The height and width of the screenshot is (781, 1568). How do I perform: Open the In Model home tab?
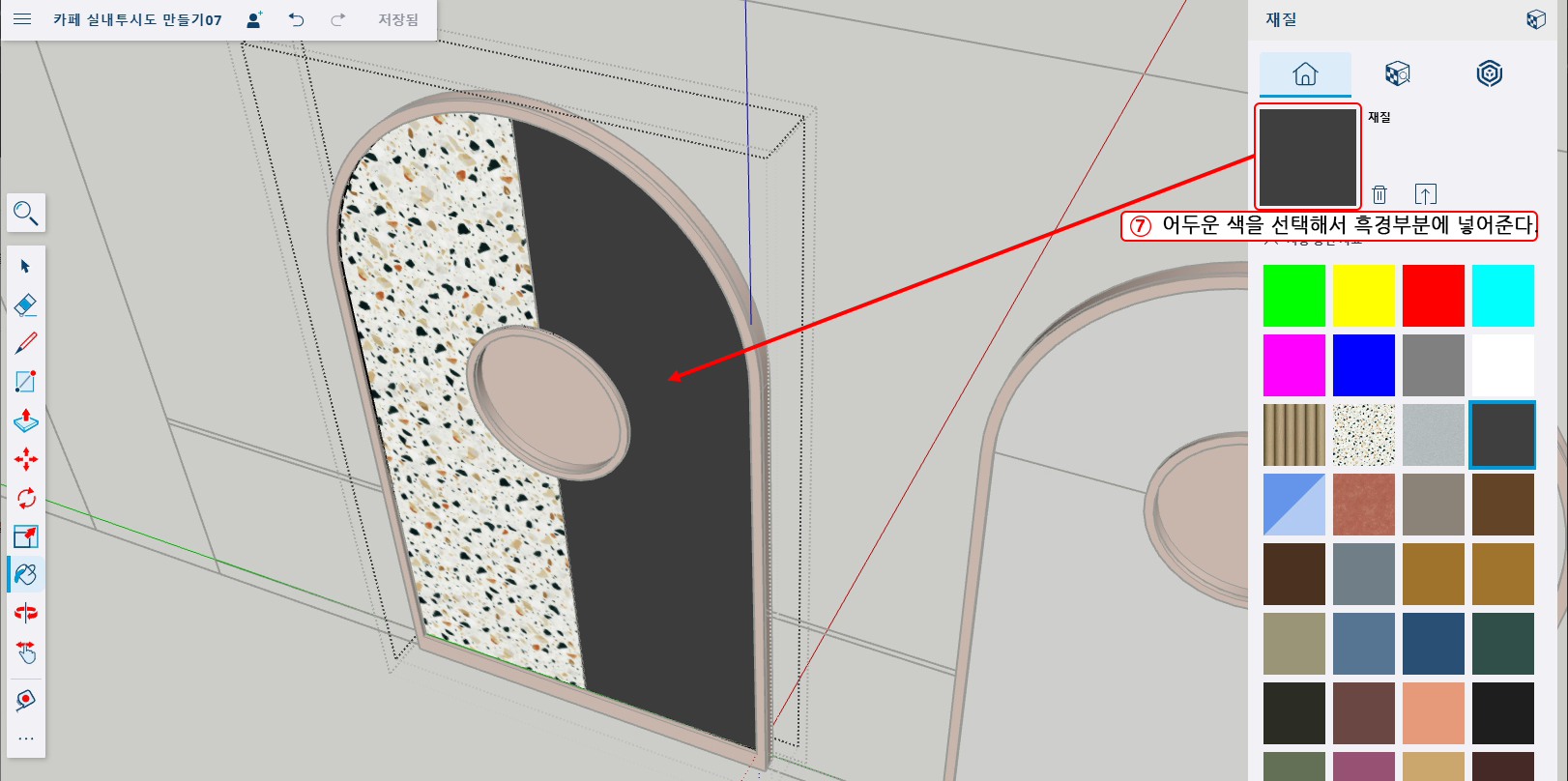click(x=1305, y=73)
